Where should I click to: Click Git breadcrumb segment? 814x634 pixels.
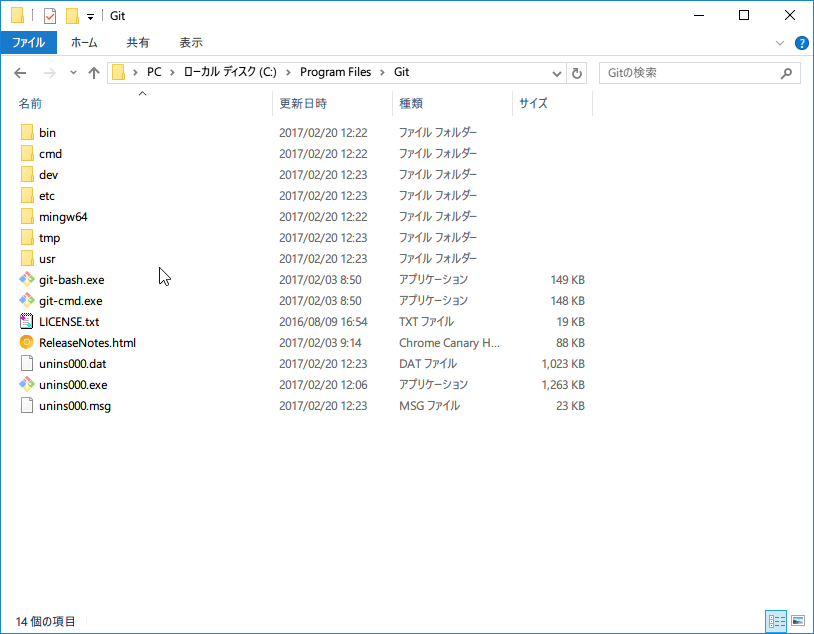pos(401,72)
